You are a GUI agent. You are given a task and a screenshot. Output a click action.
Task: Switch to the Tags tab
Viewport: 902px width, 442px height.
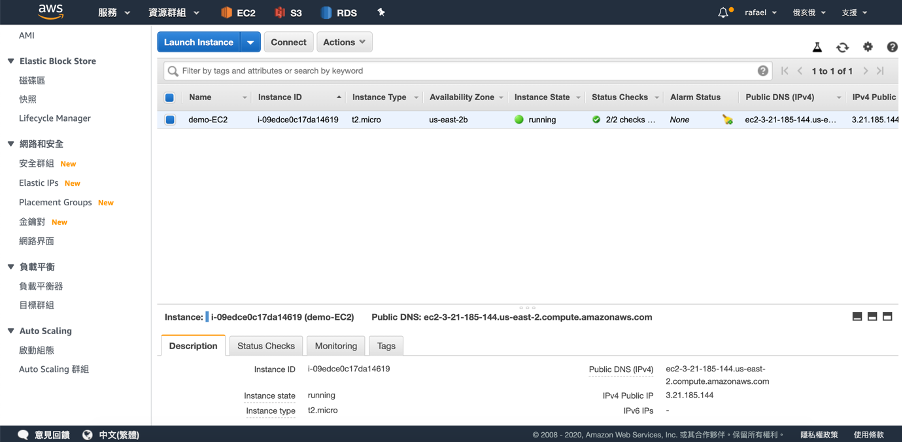coord(386,346)
